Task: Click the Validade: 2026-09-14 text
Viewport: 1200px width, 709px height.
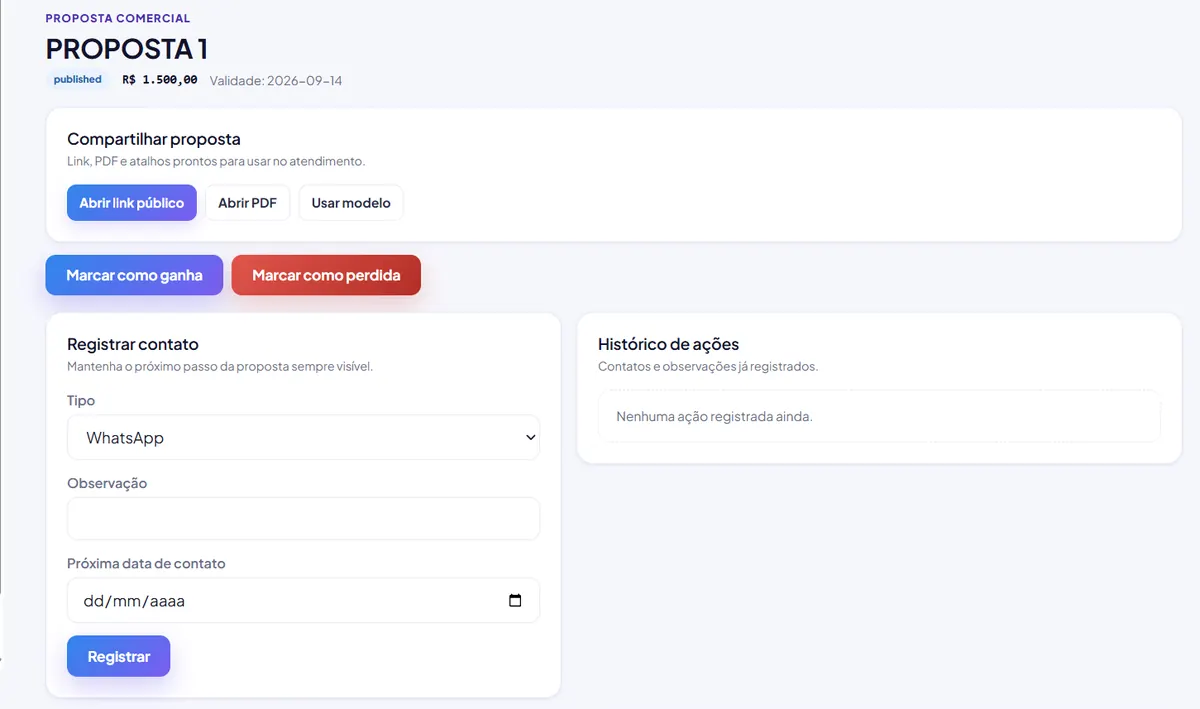Action: [x=276, y=80]
